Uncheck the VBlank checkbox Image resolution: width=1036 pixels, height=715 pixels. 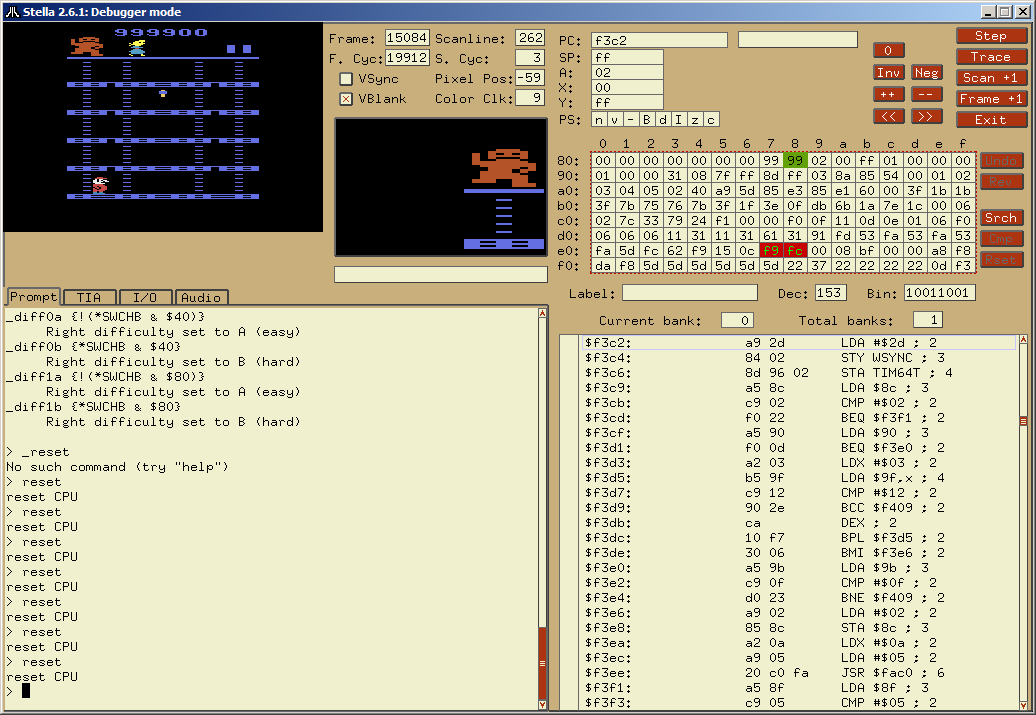(x=346, y=99)
